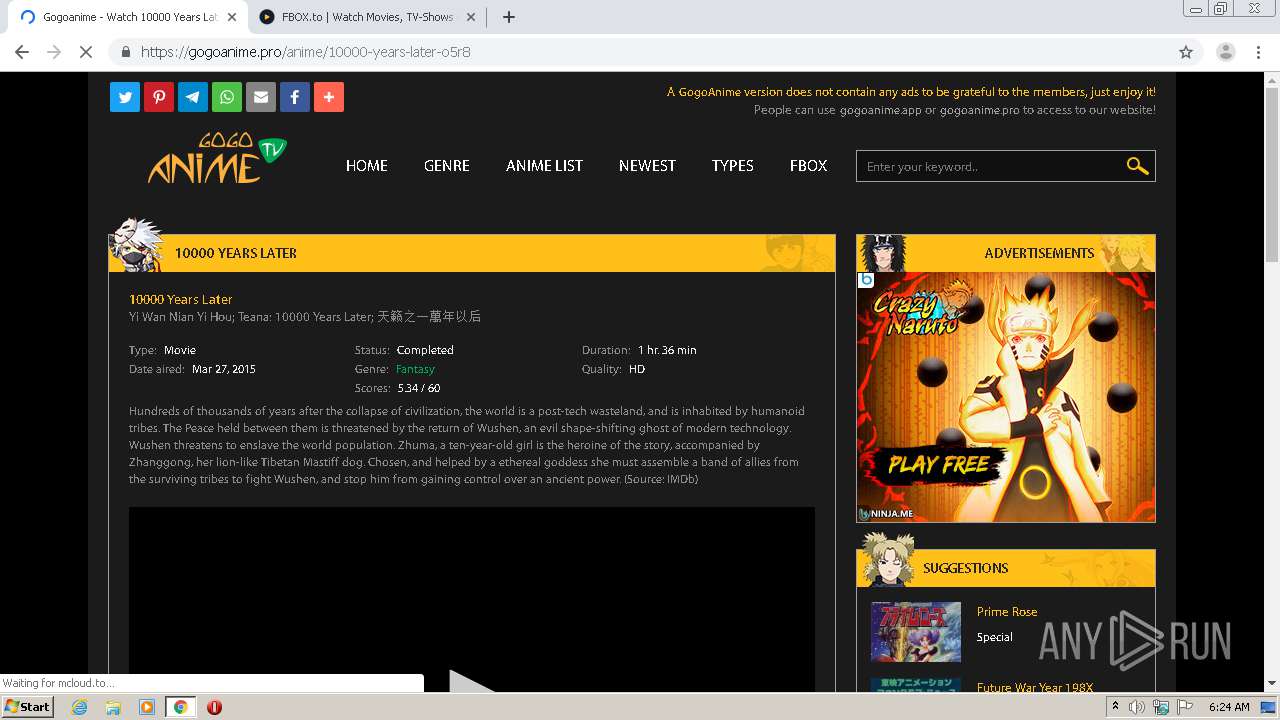Click the 10000 Years Later title link

[181, 299]
